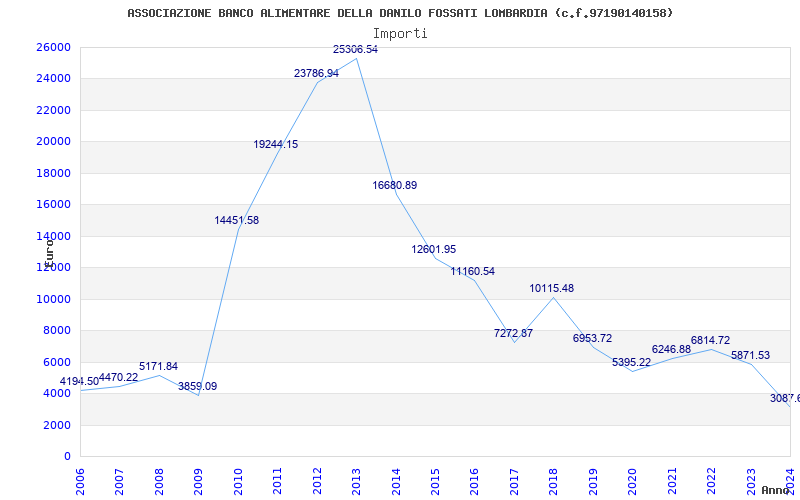This screenshot has height=500, width=800.
Task: Click the data label 10115.48
Action: pyautogui.click(x=552, y=288)
